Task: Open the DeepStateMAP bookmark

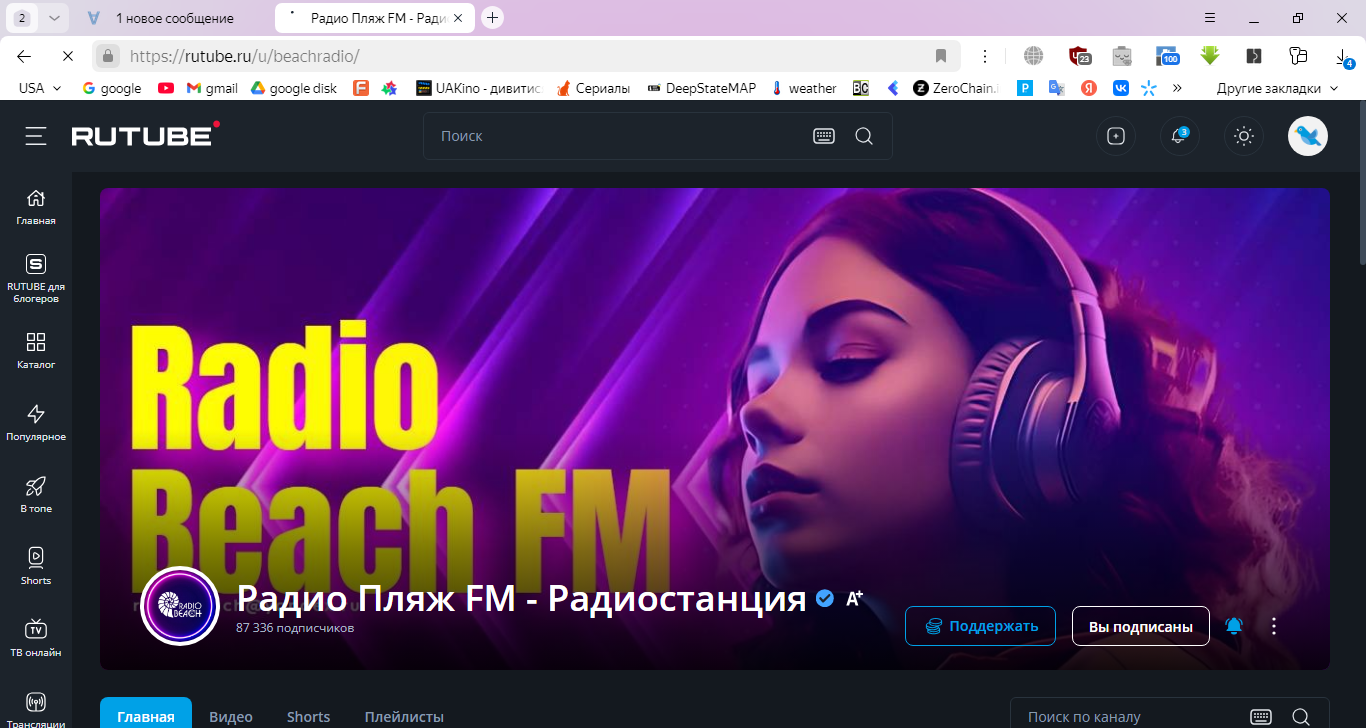Action: [702, 88]
